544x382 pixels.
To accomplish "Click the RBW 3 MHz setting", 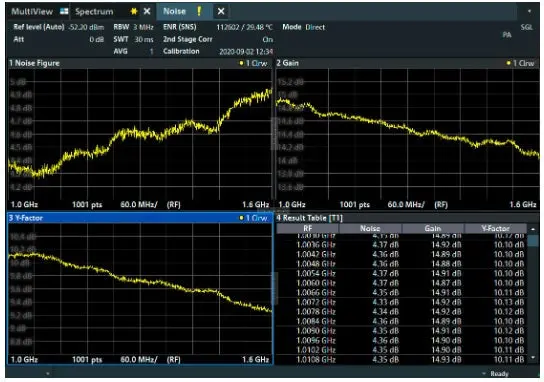I will [133, 27].
